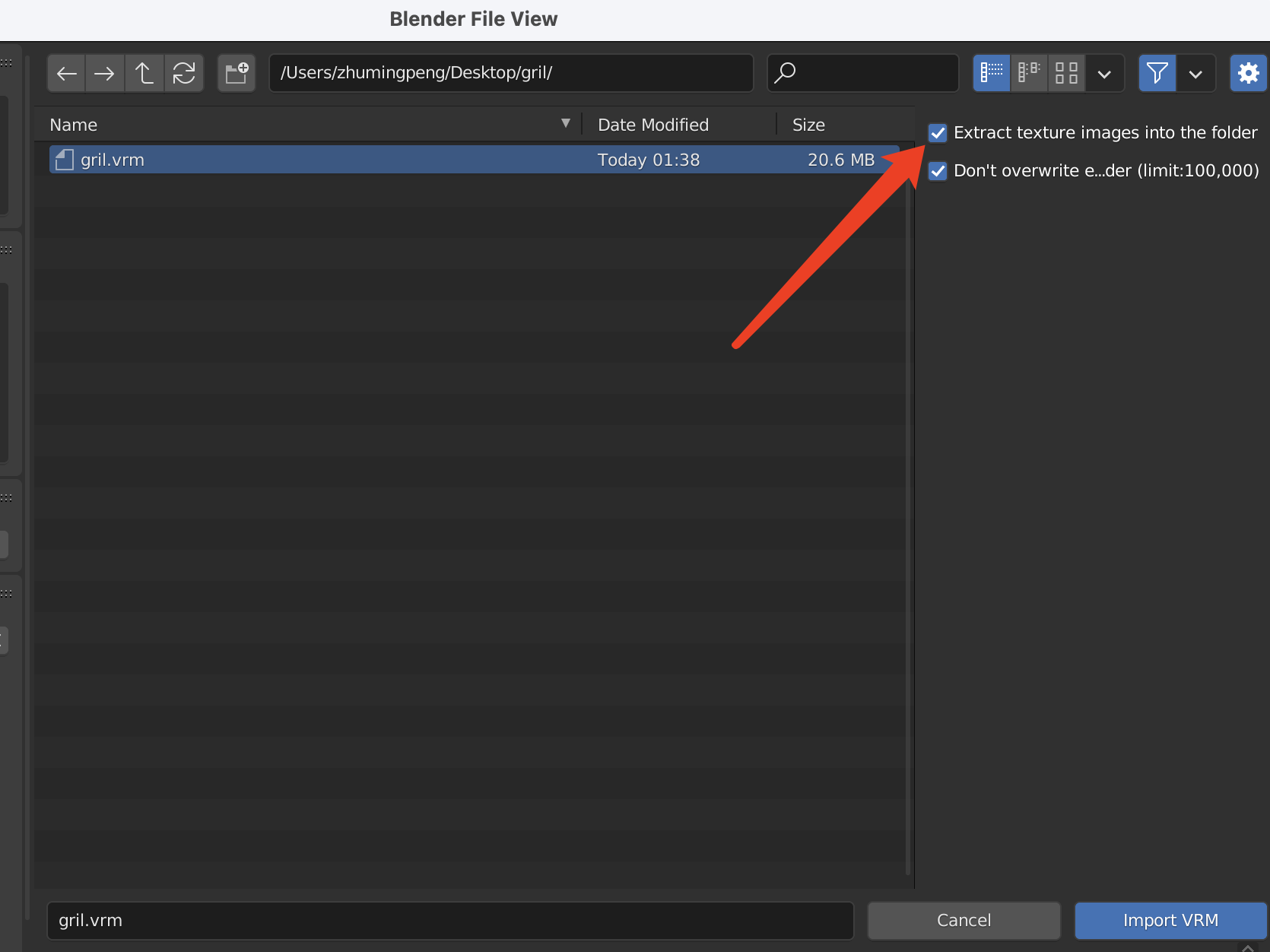Viewport: 1270px width, 952px height.
Task: Disable Extract texture images into the folder
Action: [x=938, y=132]
